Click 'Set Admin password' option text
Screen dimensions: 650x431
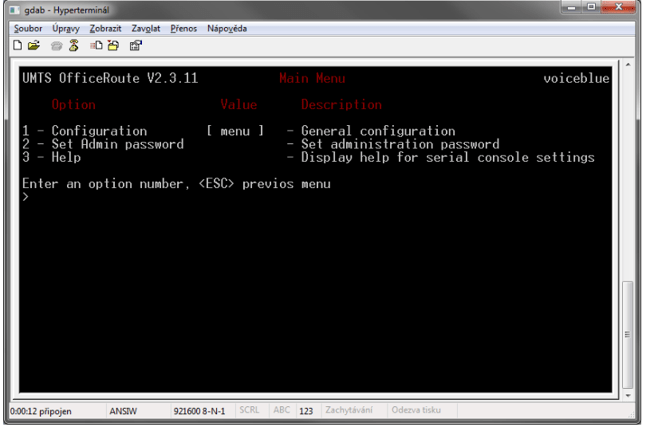click(x=117, y=144)
